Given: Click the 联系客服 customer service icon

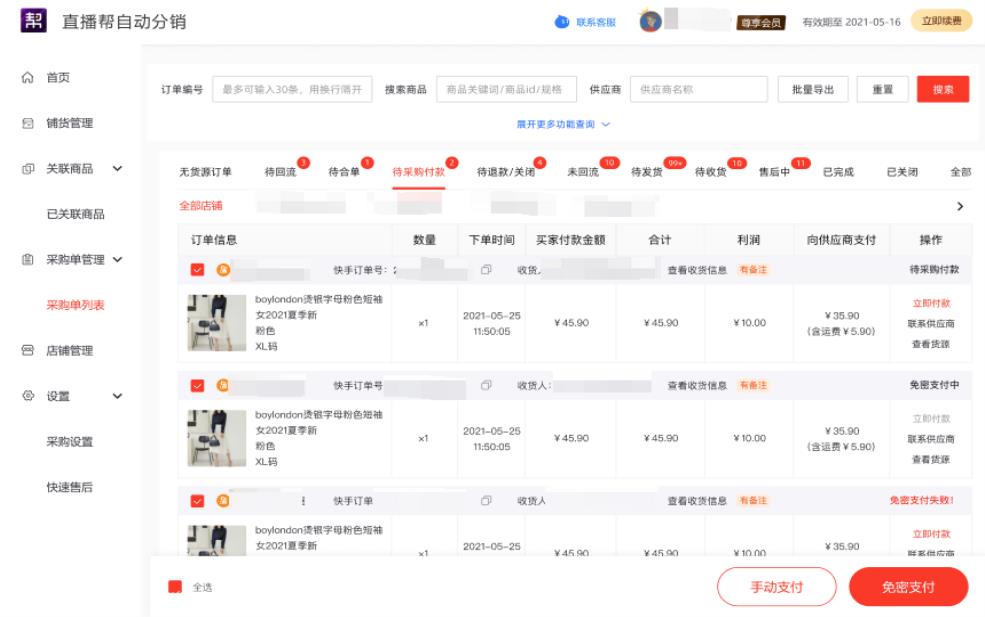Looking at the screenshot, I should (562, 22).
